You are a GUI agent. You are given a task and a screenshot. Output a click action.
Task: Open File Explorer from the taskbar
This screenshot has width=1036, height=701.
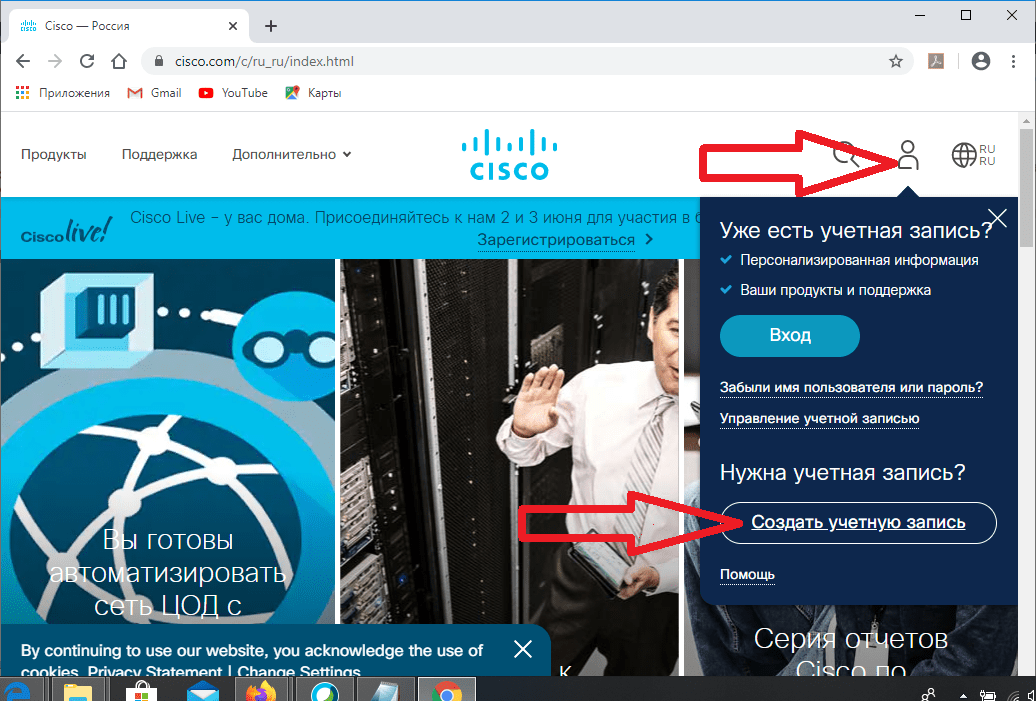click(78, 690)
